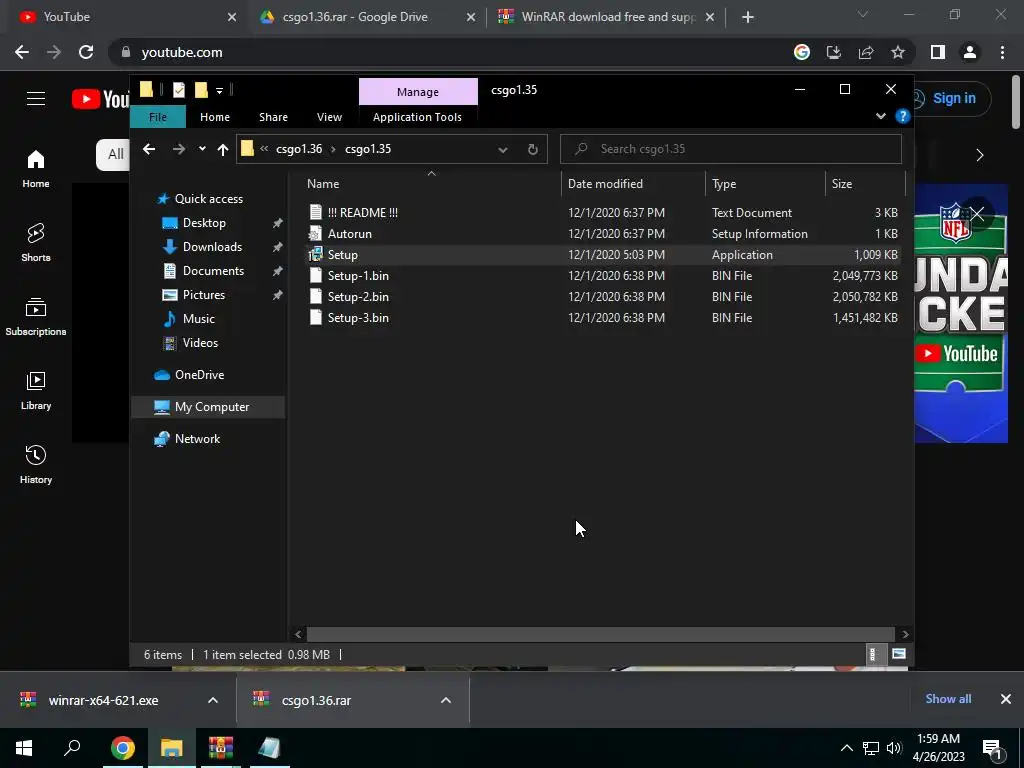Click the Explorer back arrow button
The image size is (1024, 768).
tap(149, 150)
